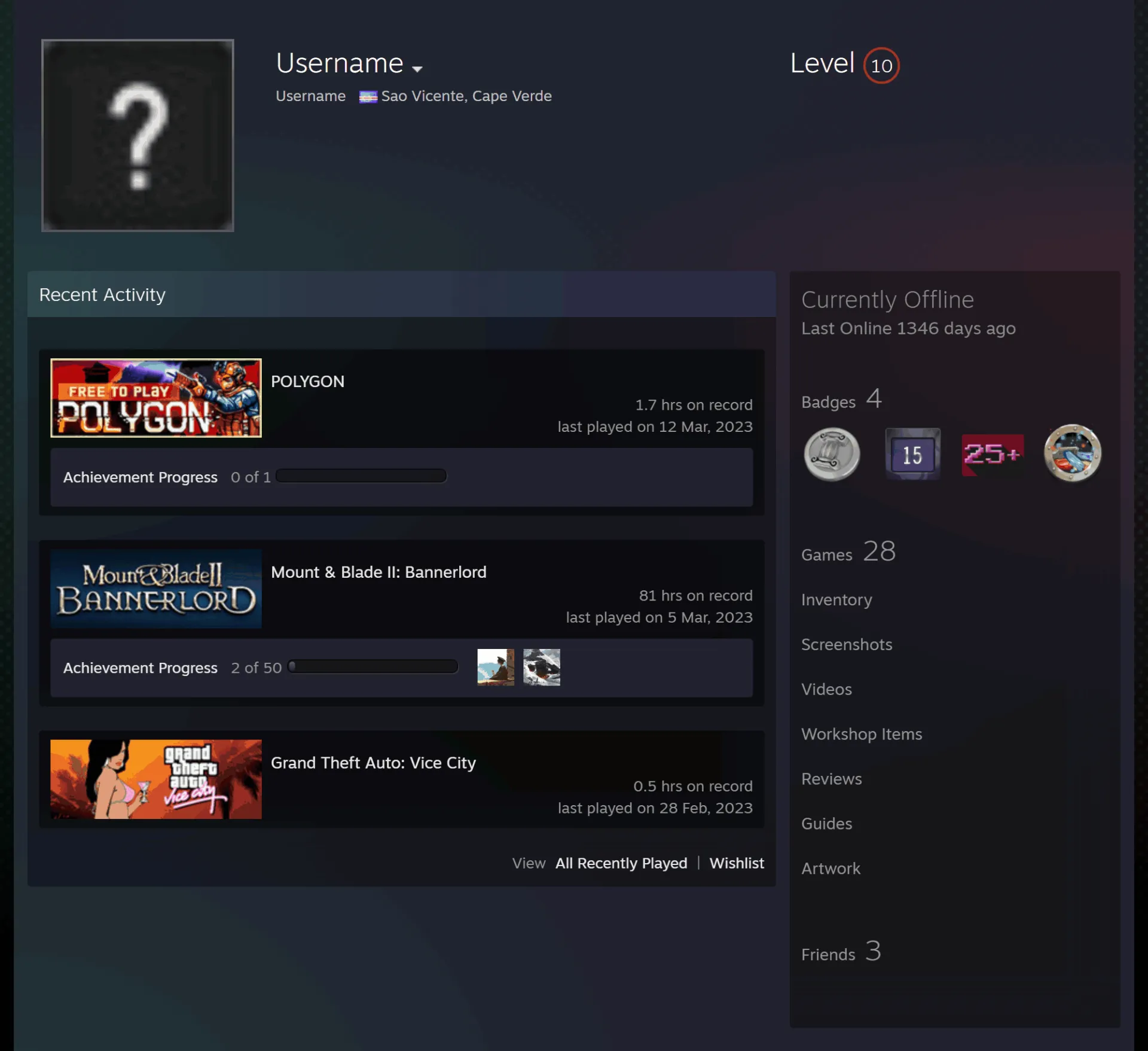Click 'Currently Offline' status text
Image resolution: width=1148 pixels, height=1051 pixels.
887,300
